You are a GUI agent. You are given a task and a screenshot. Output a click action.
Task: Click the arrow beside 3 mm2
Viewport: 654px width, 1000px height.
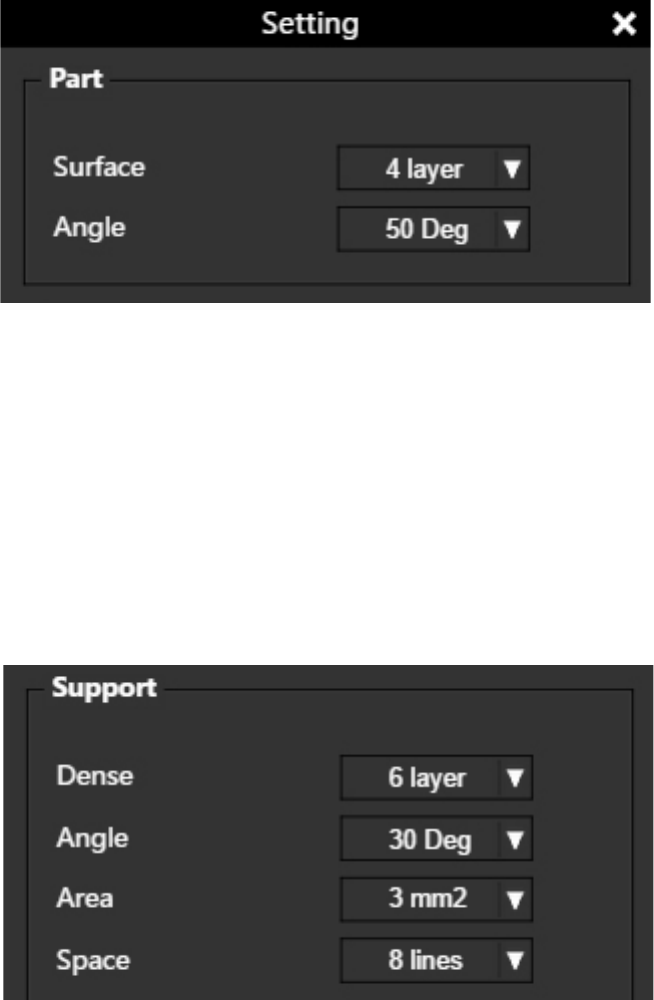pos(516,899)
